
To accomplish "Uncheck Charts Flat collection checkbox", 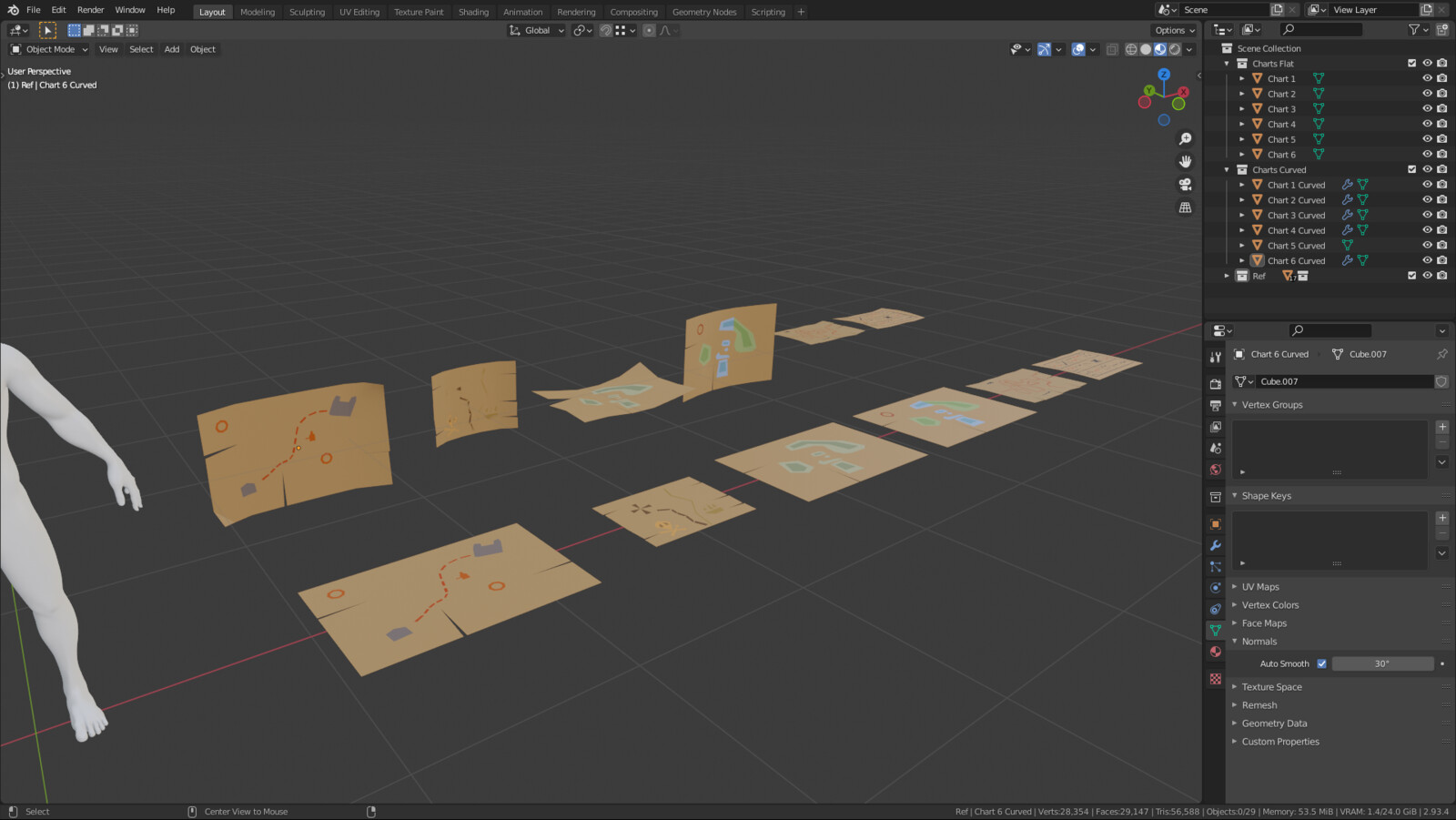I will [x=1411, y=64].
